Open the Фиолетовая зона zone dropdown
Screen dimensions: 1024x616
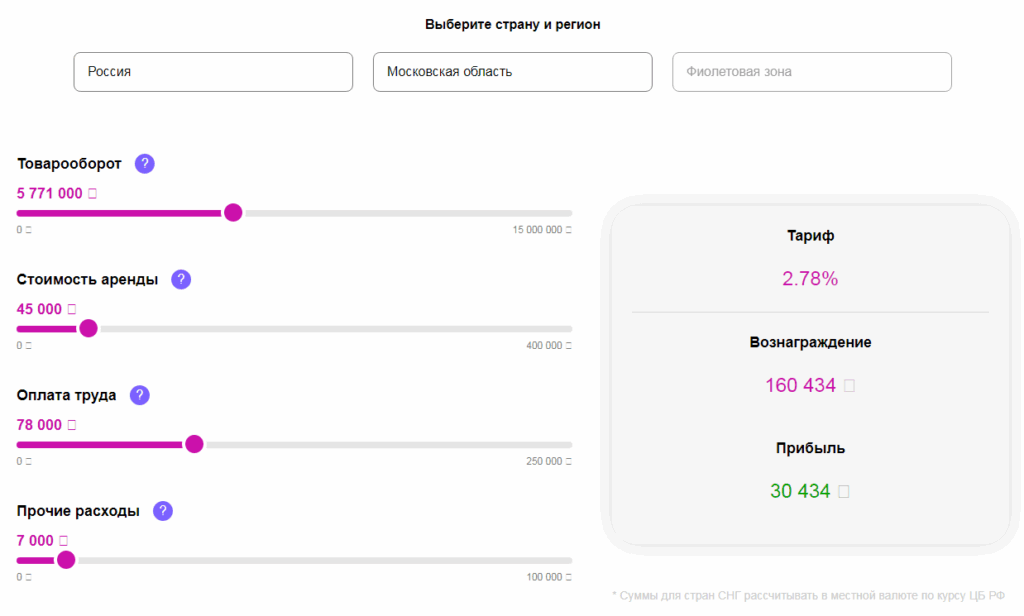811,72
